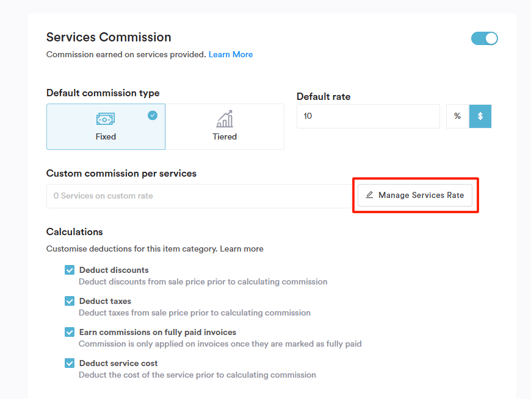Click the 'Deduct discounts' label

(x=114, y=270)
